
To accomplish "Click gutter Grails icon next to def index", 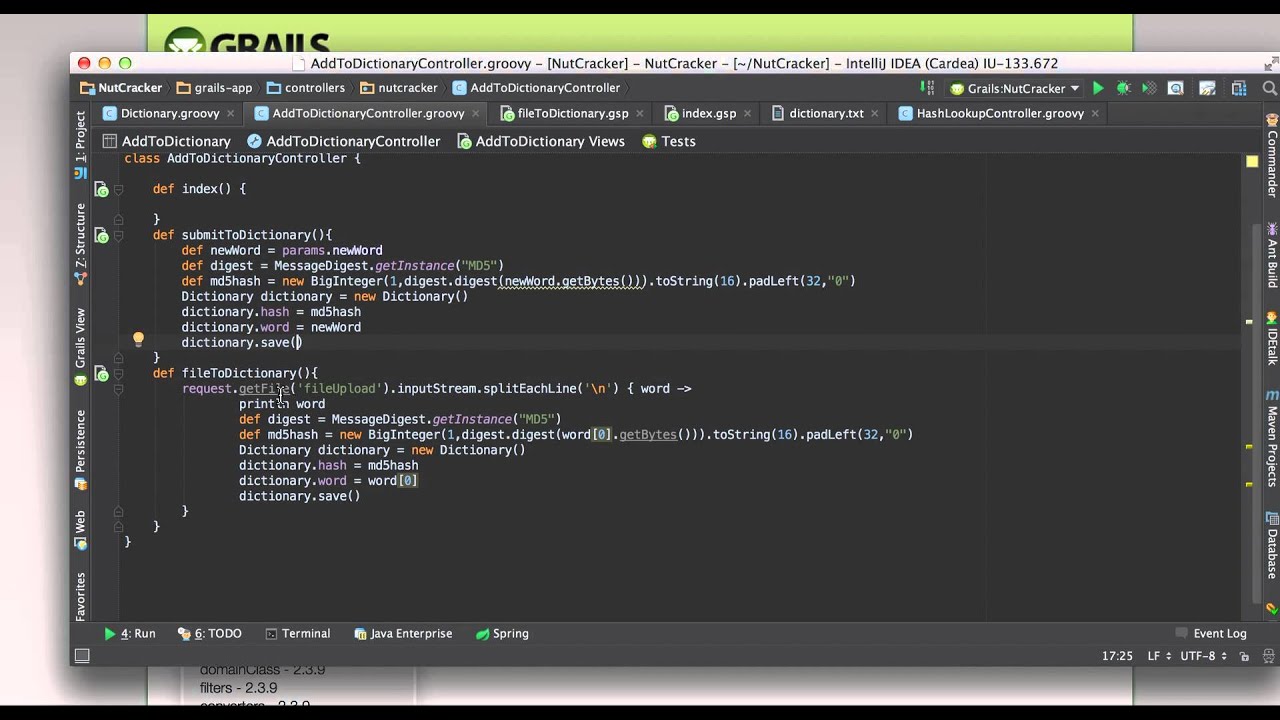I will pos(102,189).
